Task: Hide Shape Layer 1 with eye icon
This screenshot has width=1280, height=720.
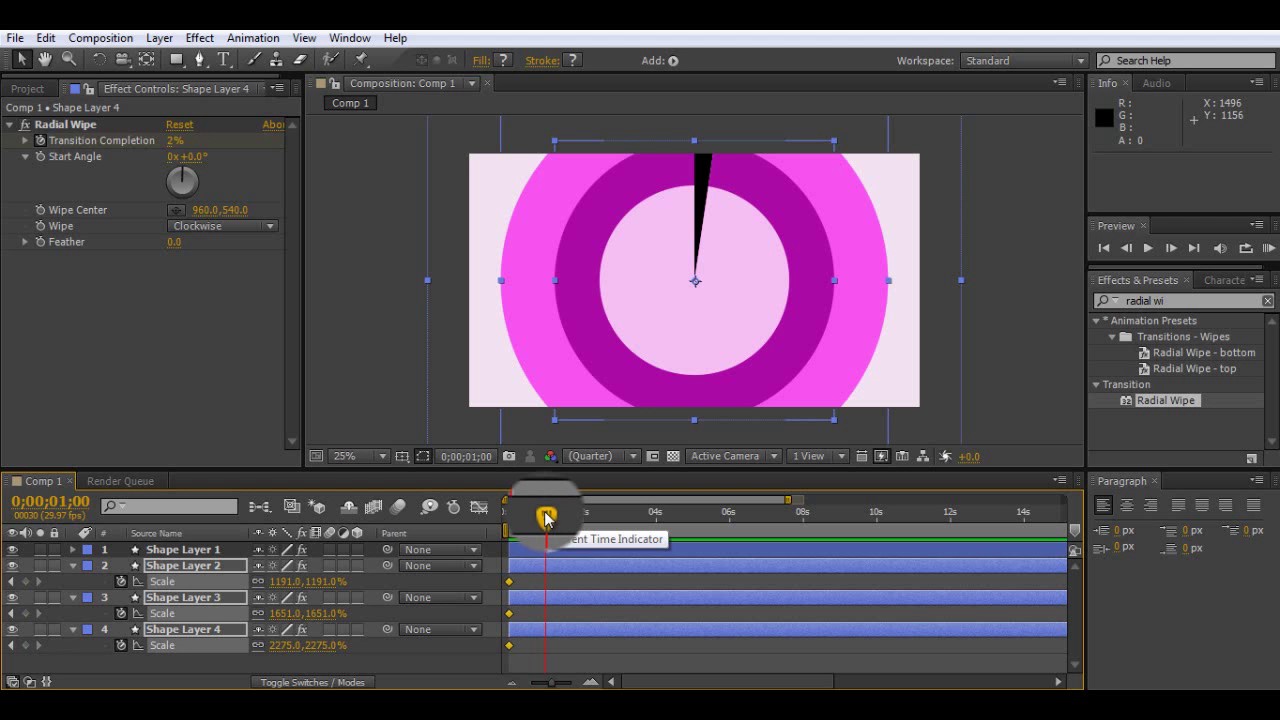Action: click(x=12, y=550)
